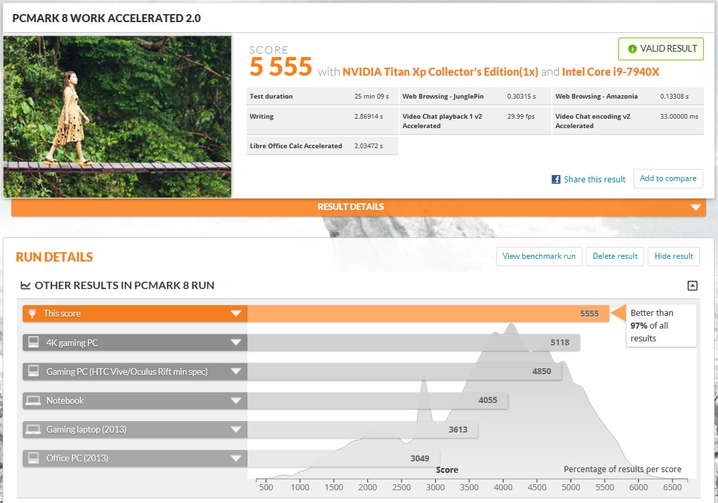Click the green Valid Result status icon
Viewport: 718px width, 503px height.
point(632,49)
